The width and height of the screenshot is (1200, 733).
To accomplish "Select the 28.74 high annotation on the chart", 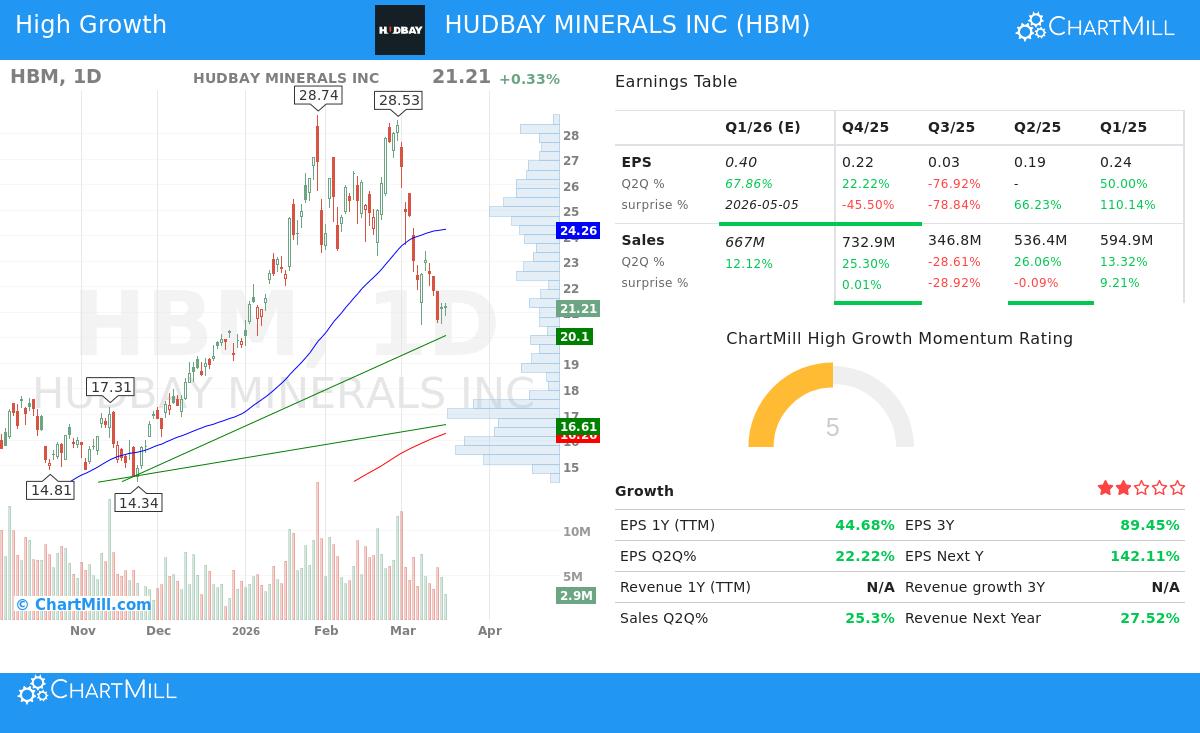I will pos(317,95).
